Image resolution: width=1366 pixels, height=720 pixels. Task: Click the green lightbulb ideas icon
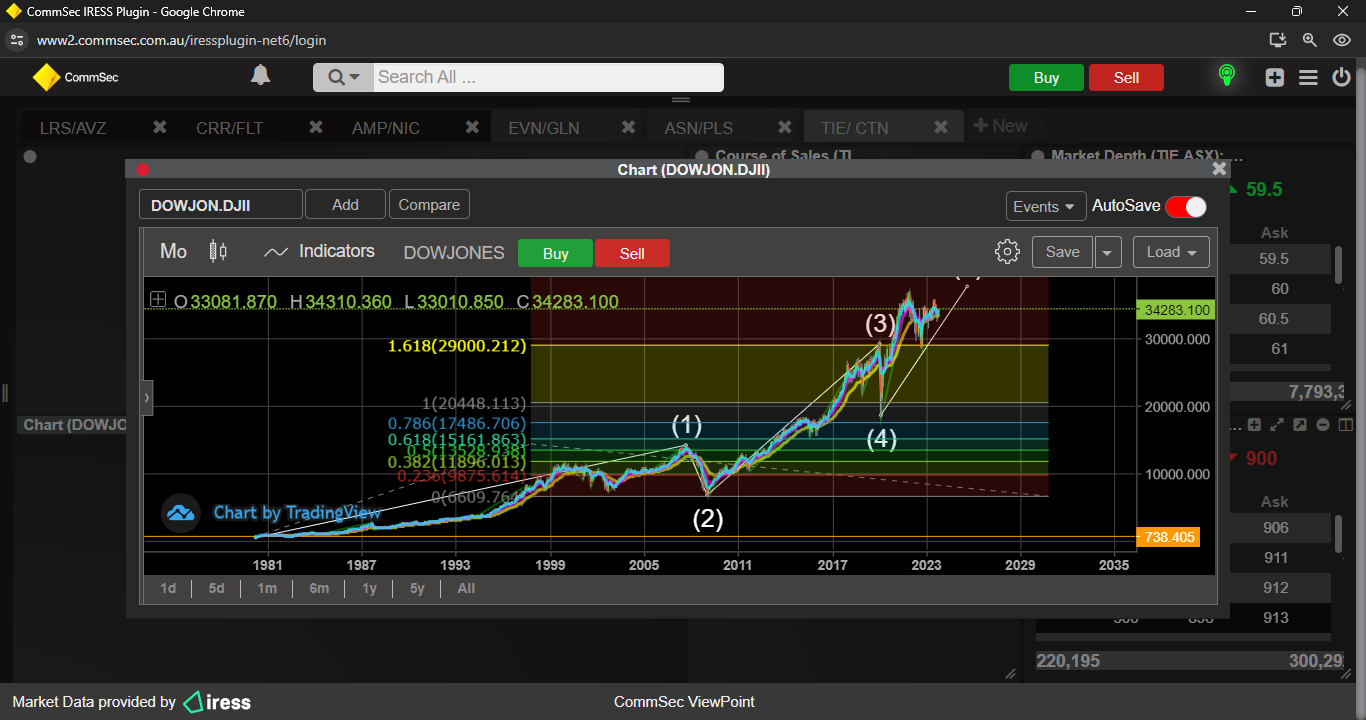[1226, 76]
